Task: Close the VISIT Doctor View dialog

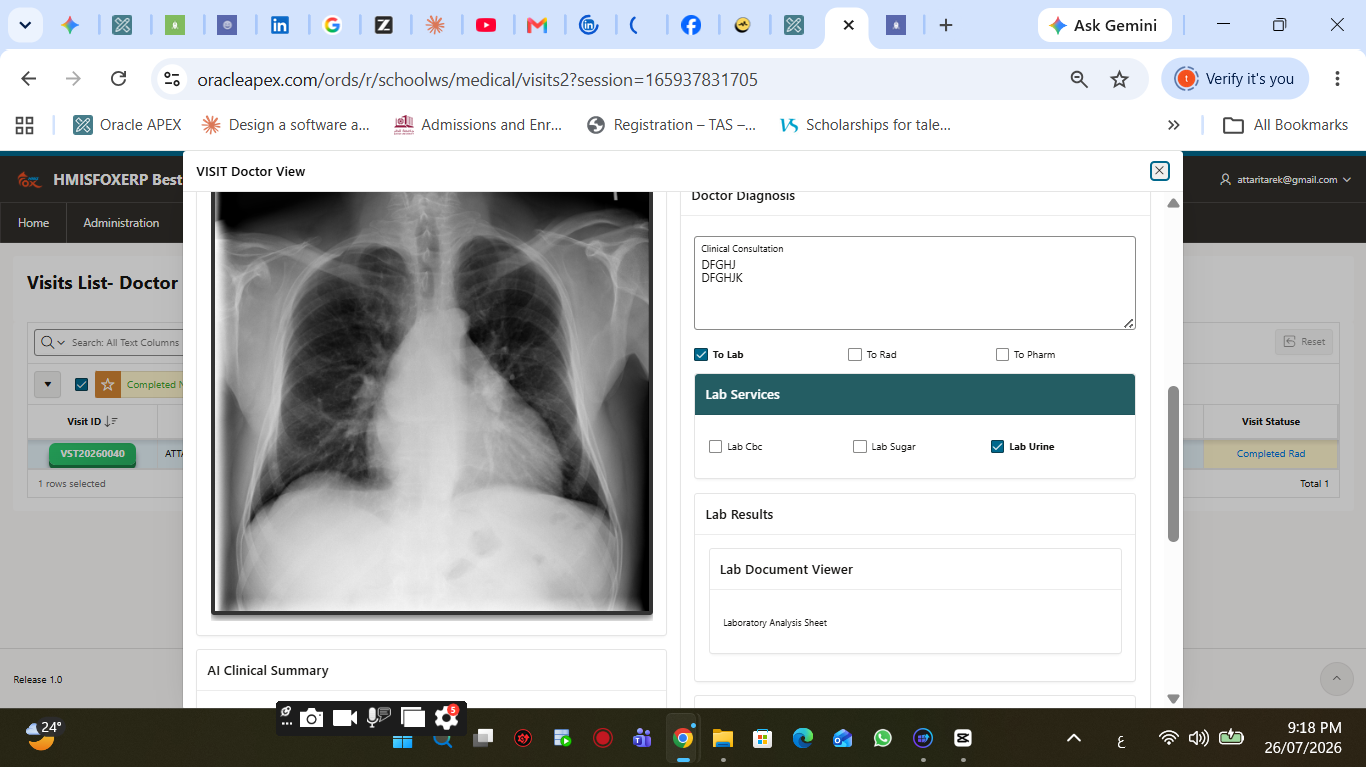Action: point(1159,171)
